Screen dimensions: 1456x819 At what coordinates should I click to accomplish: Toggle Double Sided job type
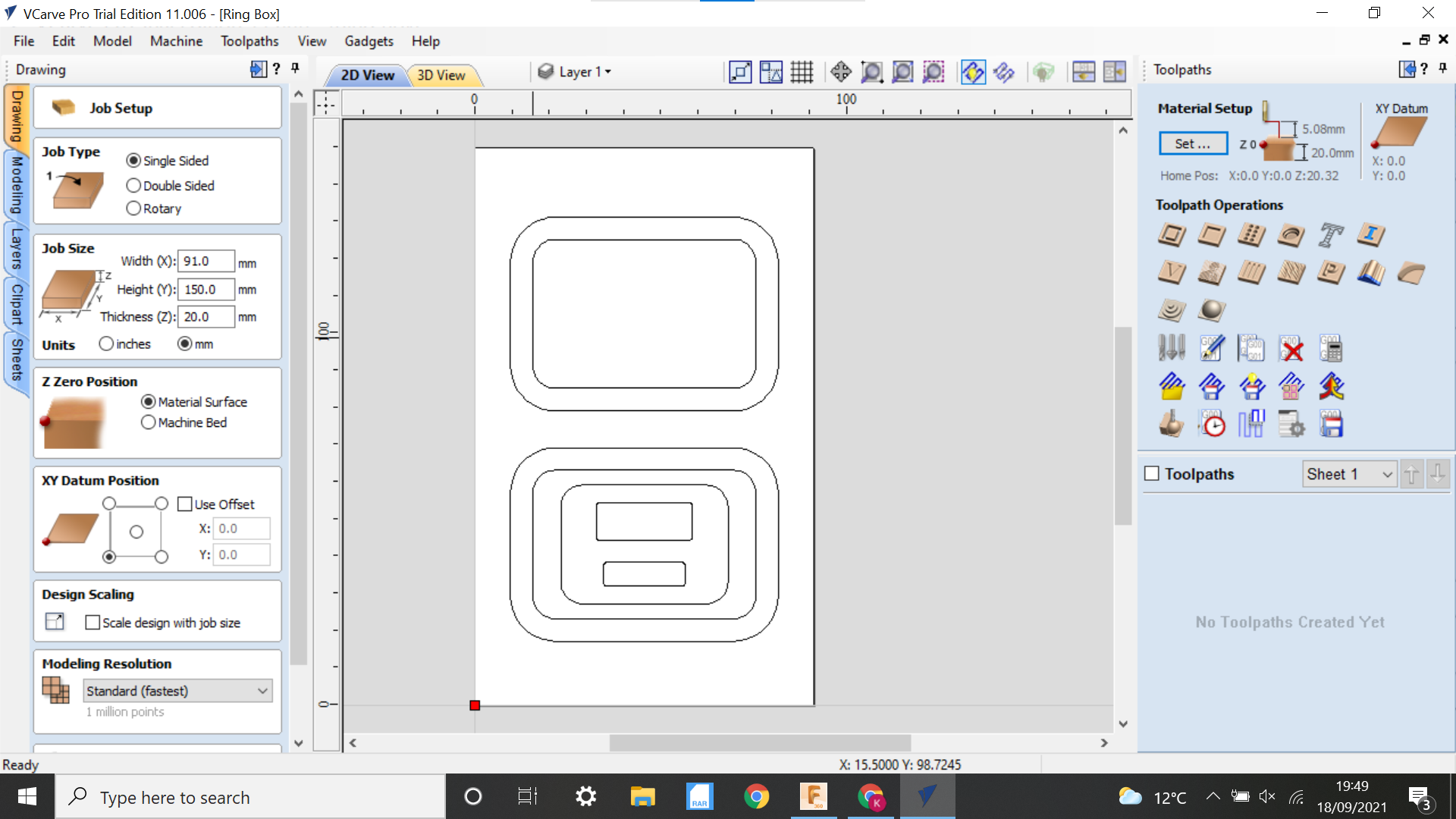tap(132, 184)
